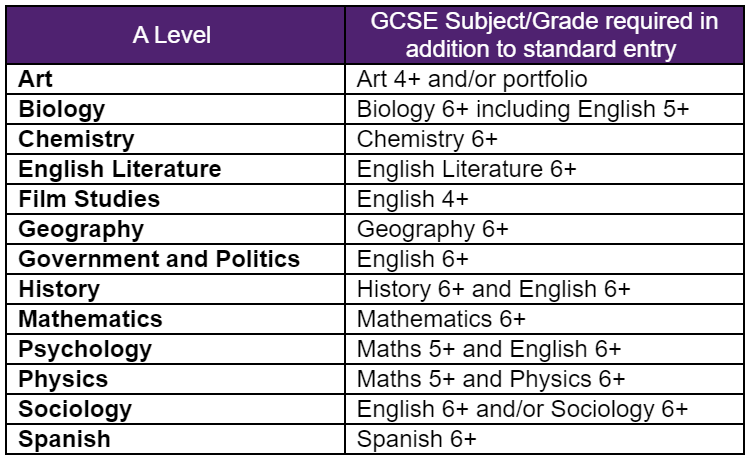Select the Art subject cell
Screen dimensions: 750x458
coord(36,79)
